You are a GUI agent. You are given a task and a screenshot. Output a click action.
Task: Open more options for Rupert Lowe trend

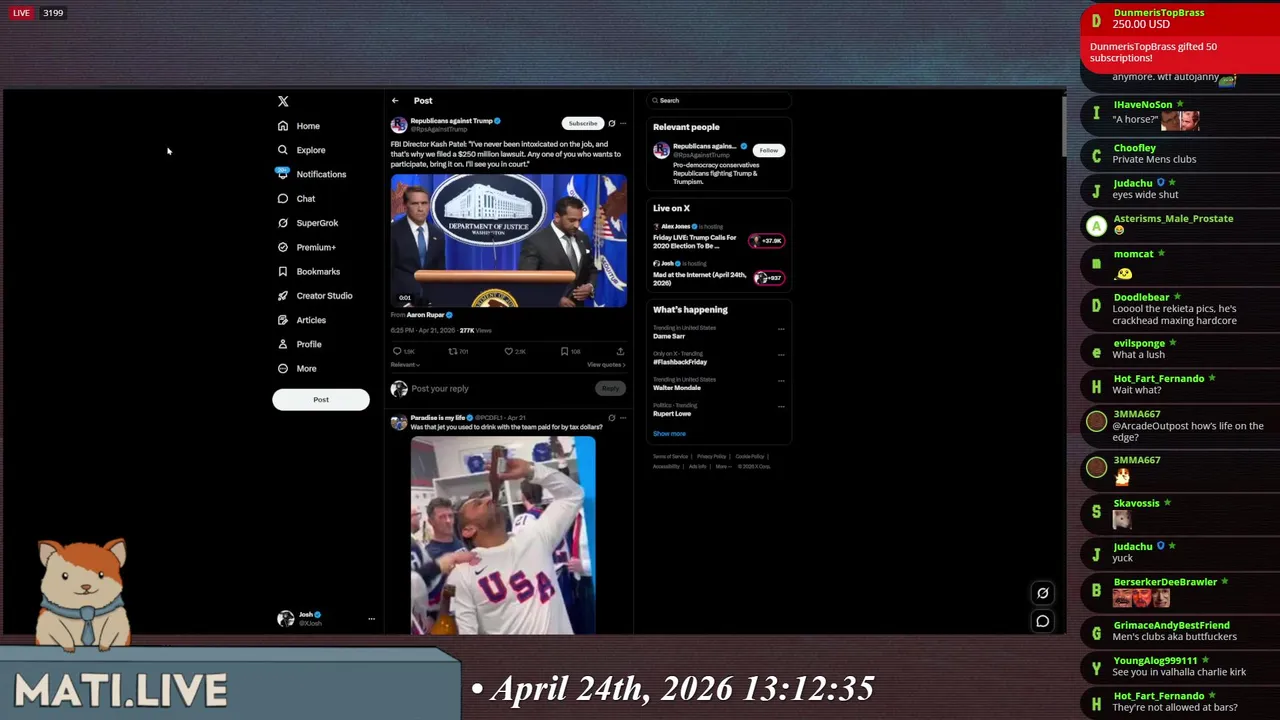[781, 406]
